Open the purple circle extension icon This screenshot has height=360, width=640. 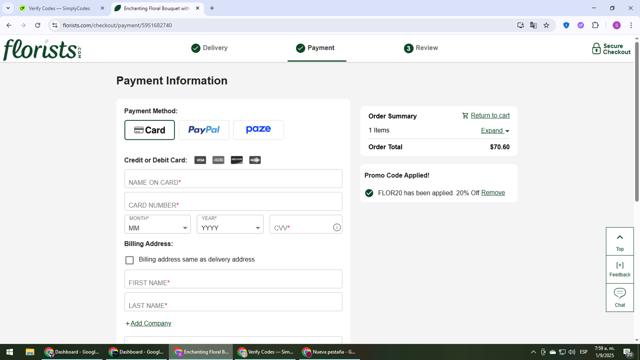(x=580, y=25)
